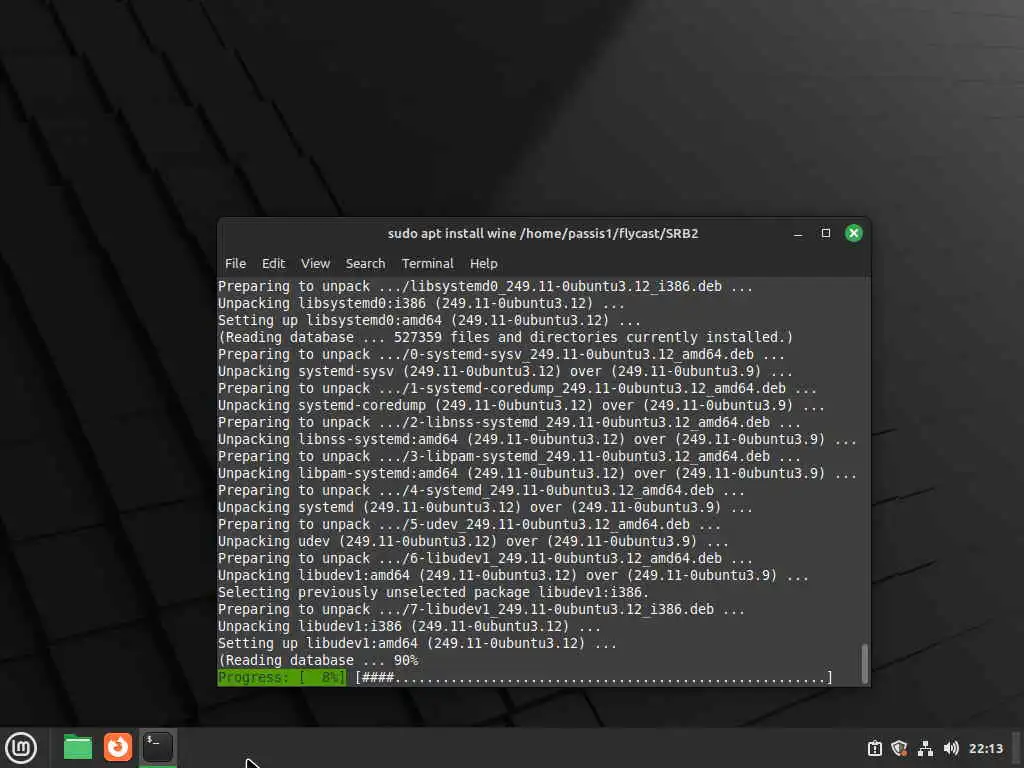The image size is (1024, 768).
Task: Click the 'Unpacking systemd-sysv' line
Action: [x=505, y=372]
